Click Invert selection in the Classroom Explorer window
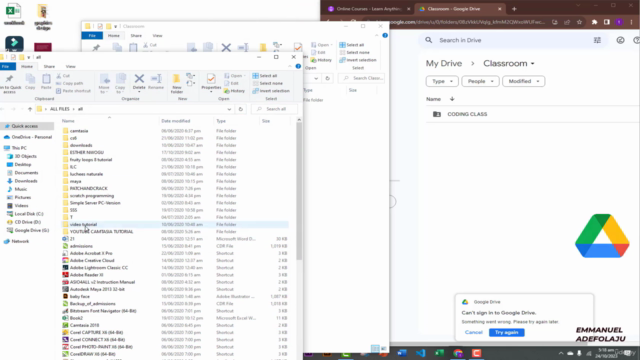 (x=358, y=60)
